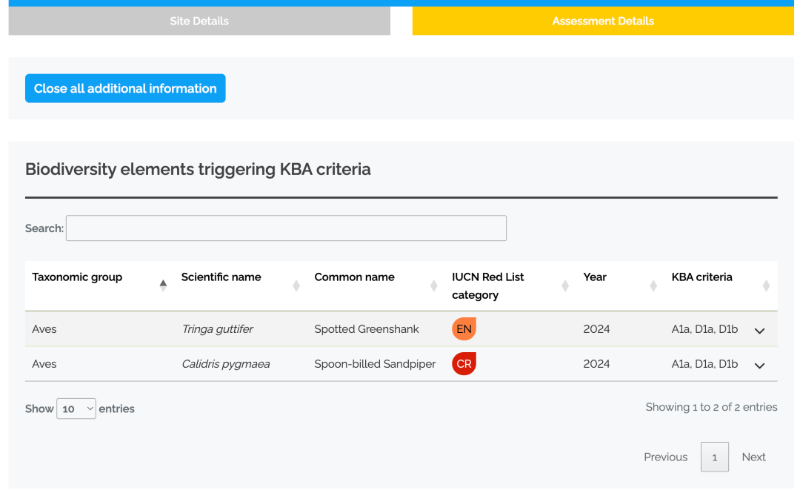Sort table by KBA criteria
Viewport: 800px width, 496px height.
tap(720, 286)
